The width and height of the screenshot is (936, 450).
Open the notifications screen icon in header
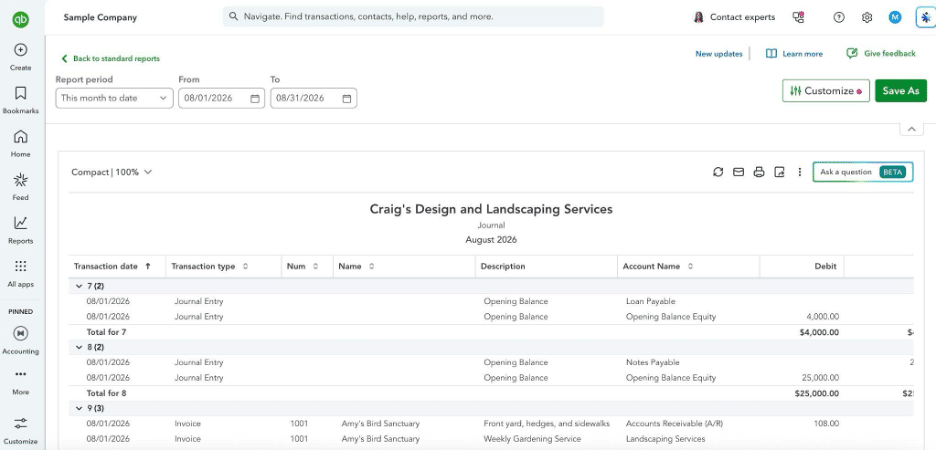(798, 17)
